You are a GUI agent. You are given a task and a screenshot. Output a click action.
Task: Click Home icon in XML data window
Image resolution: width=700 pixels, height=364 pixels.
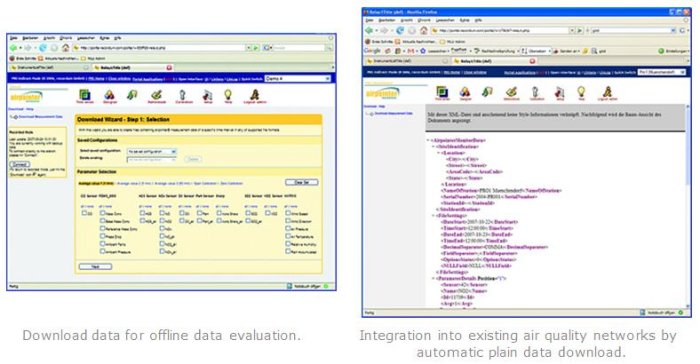(423, 30)
